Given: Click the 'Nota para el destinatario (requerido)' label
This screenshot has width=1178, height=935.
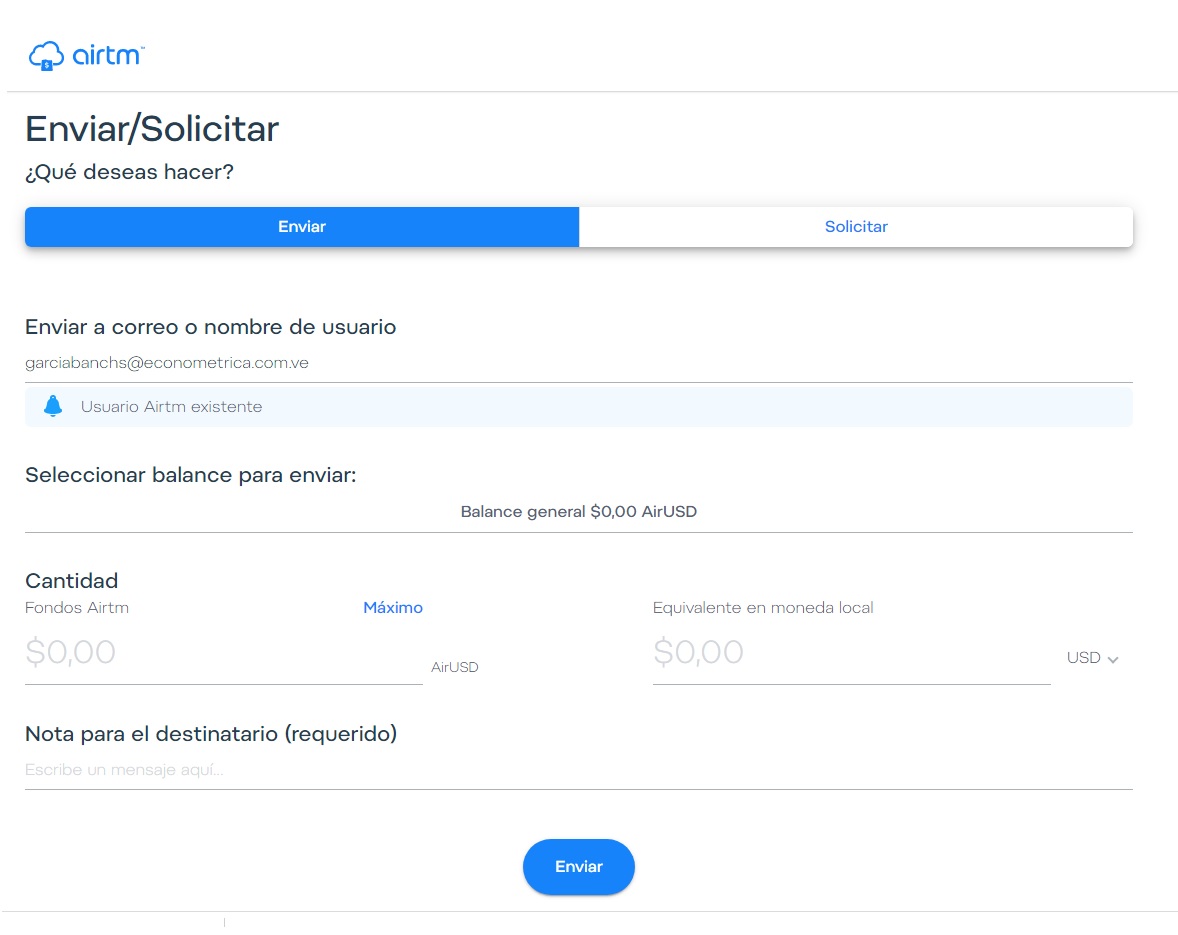Looking at the screenshot, I should coord(211,734).
